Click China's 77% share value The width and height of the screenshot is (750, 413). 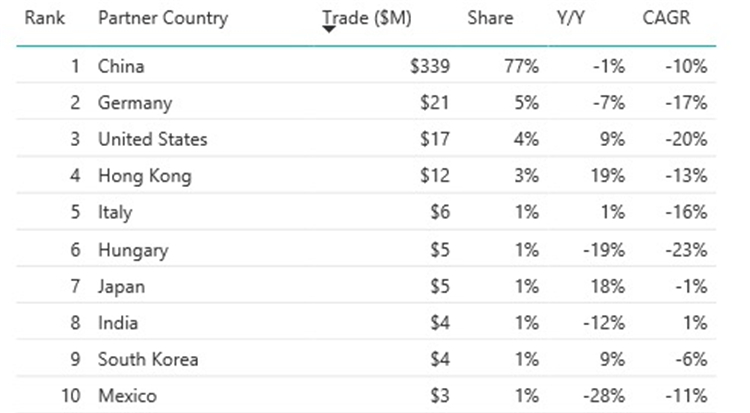point(521,66)
